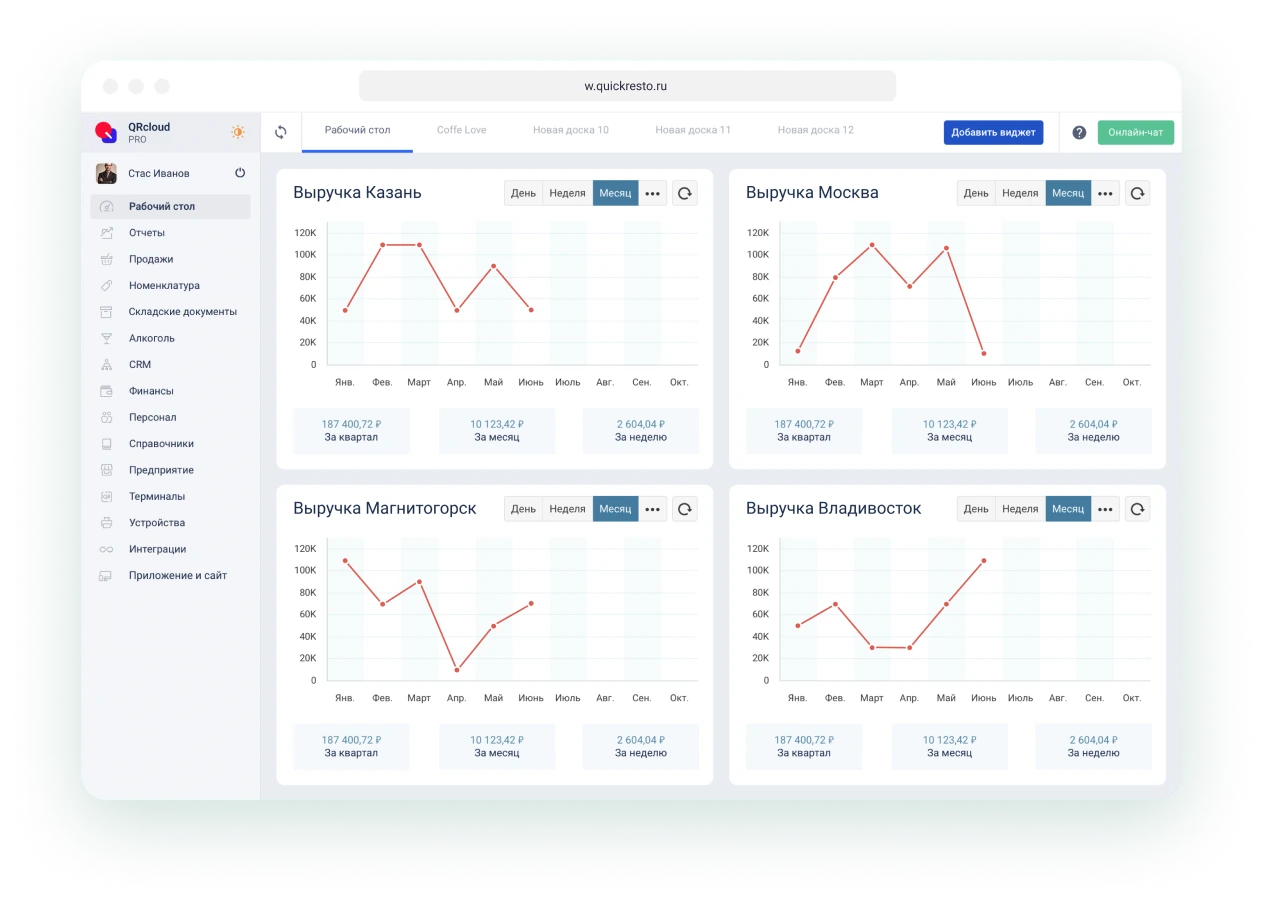Click the power logout icon beside Стас Иванов

(x=240, y=173)
